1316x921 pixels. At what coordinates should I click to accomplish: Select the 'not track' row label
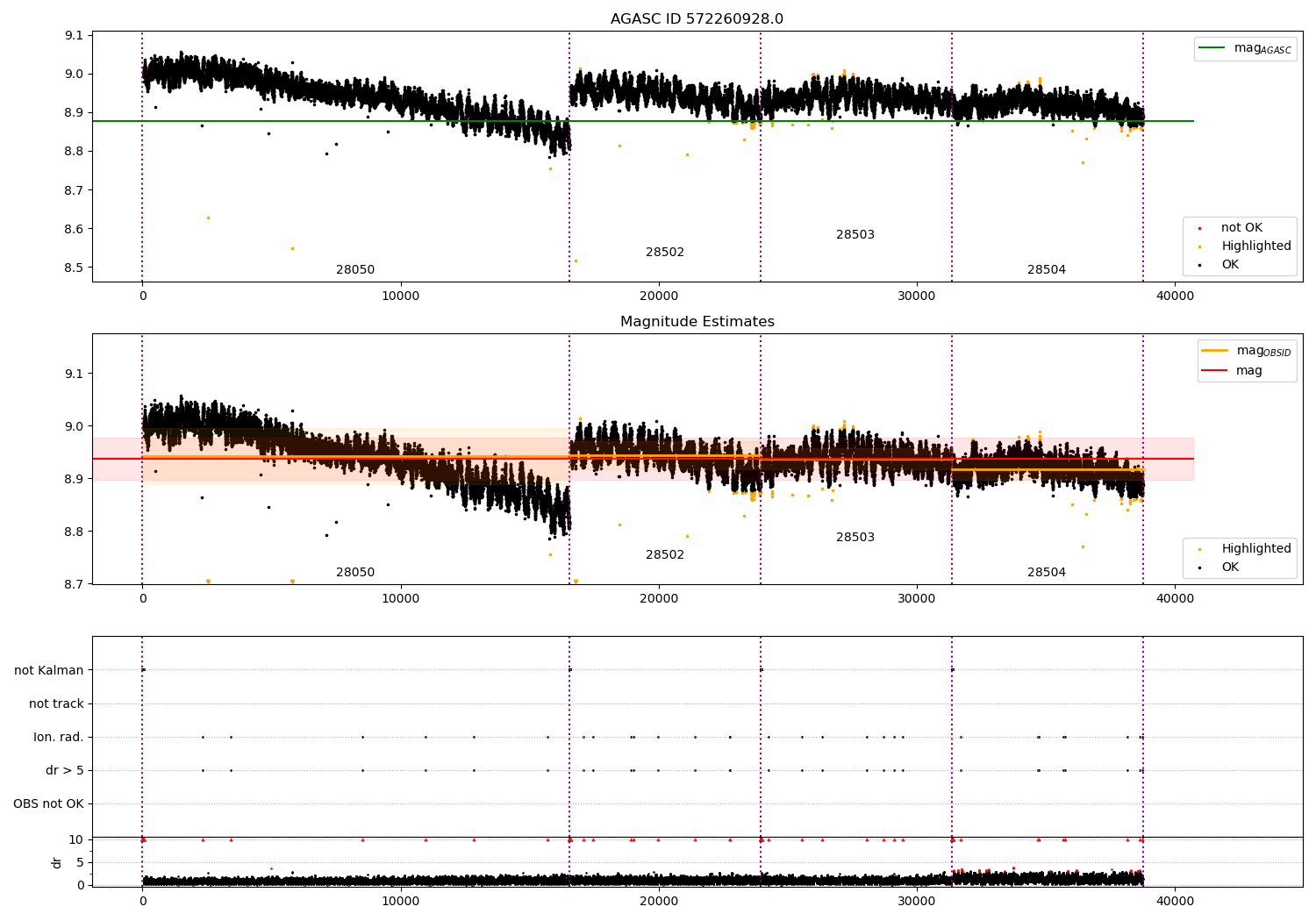point(56,703)
